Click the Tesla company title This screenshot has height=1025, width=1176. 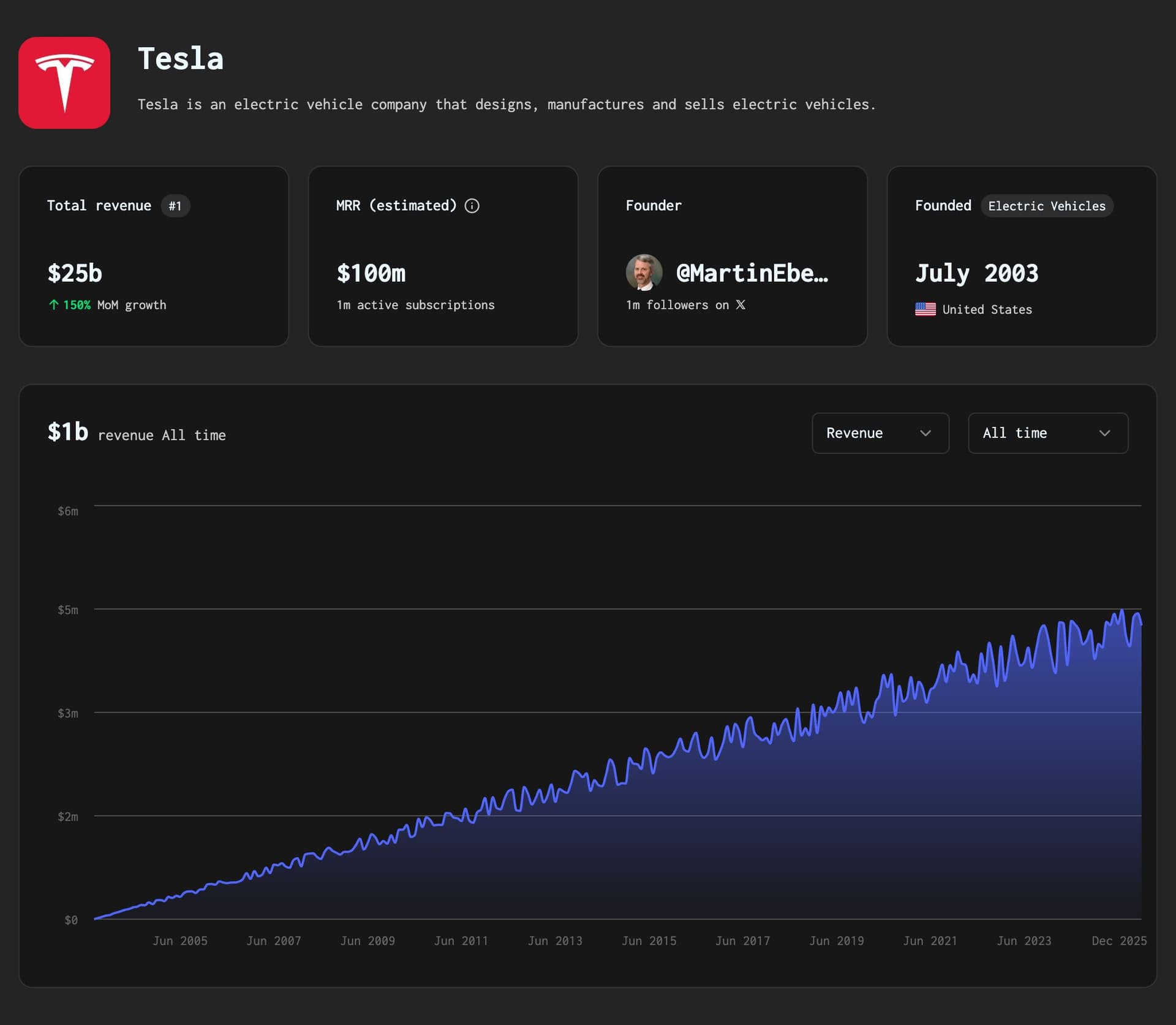point(181,59)
